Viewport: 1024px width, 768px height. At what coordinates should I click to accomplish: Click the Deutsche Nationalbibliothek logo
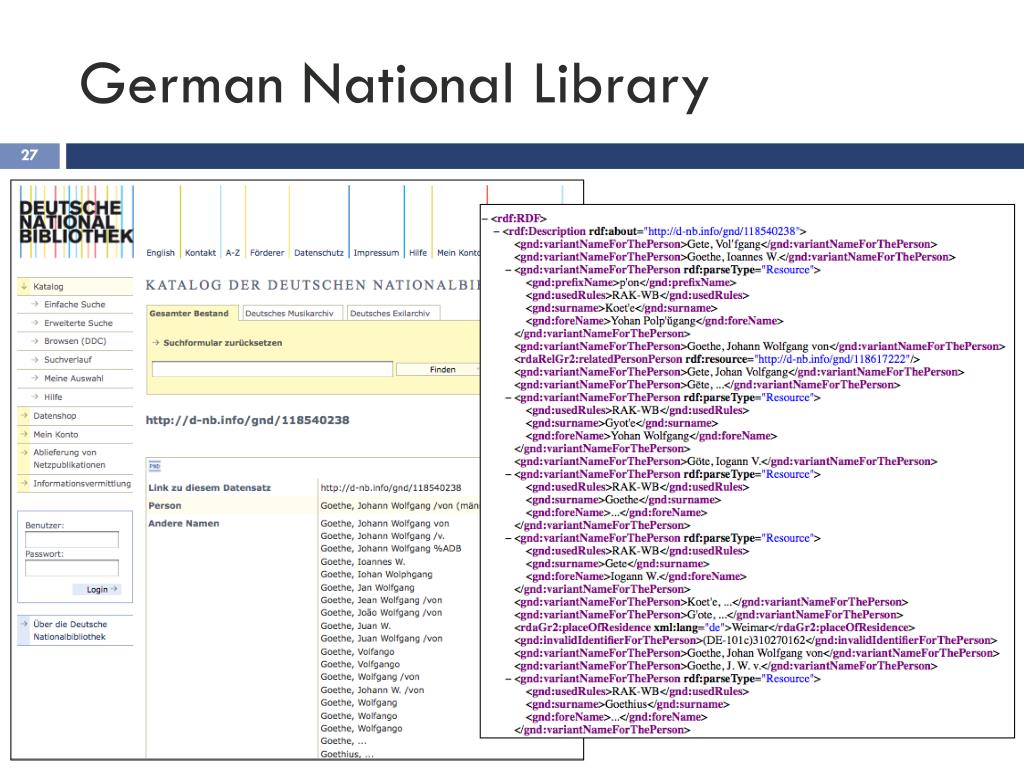76,222
